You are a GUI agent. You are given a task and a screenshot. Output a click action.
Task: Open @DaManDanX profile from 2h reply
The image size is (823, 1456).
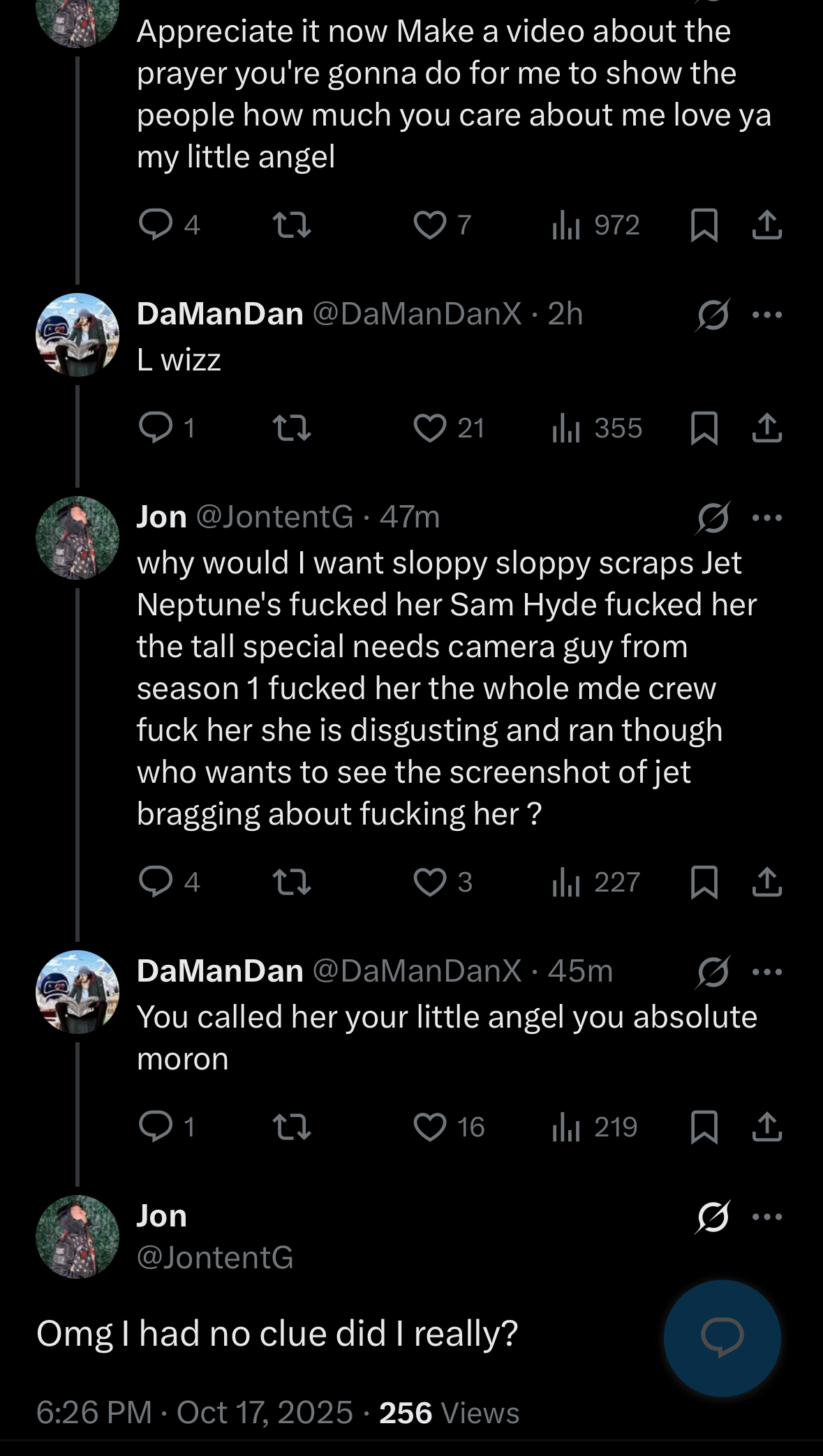coord(417,314)
